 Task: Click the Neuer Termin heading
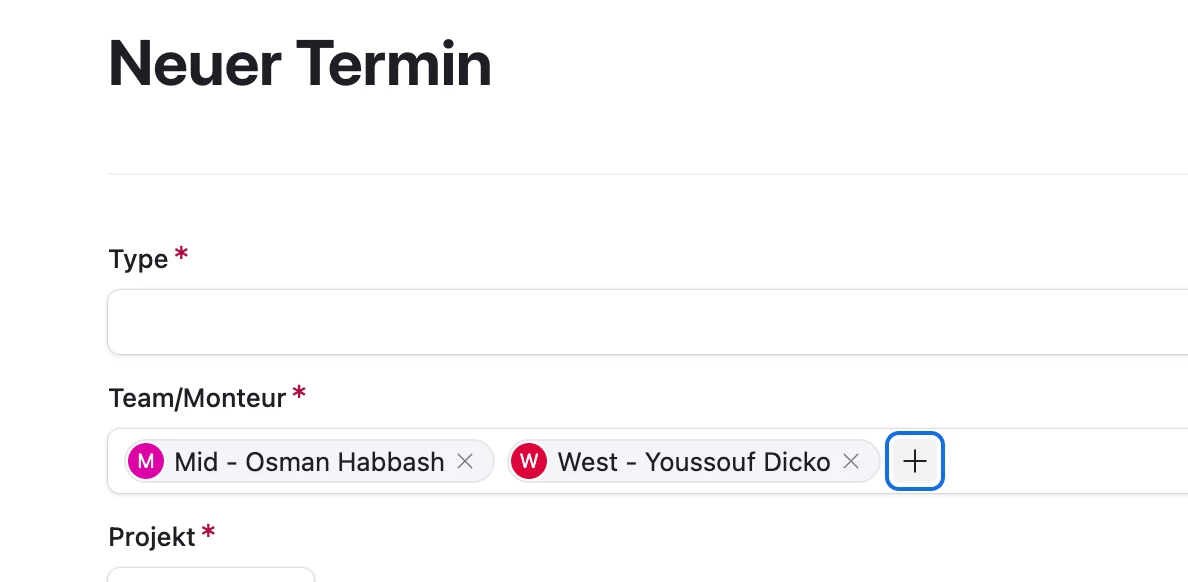(x=300, y=64)
